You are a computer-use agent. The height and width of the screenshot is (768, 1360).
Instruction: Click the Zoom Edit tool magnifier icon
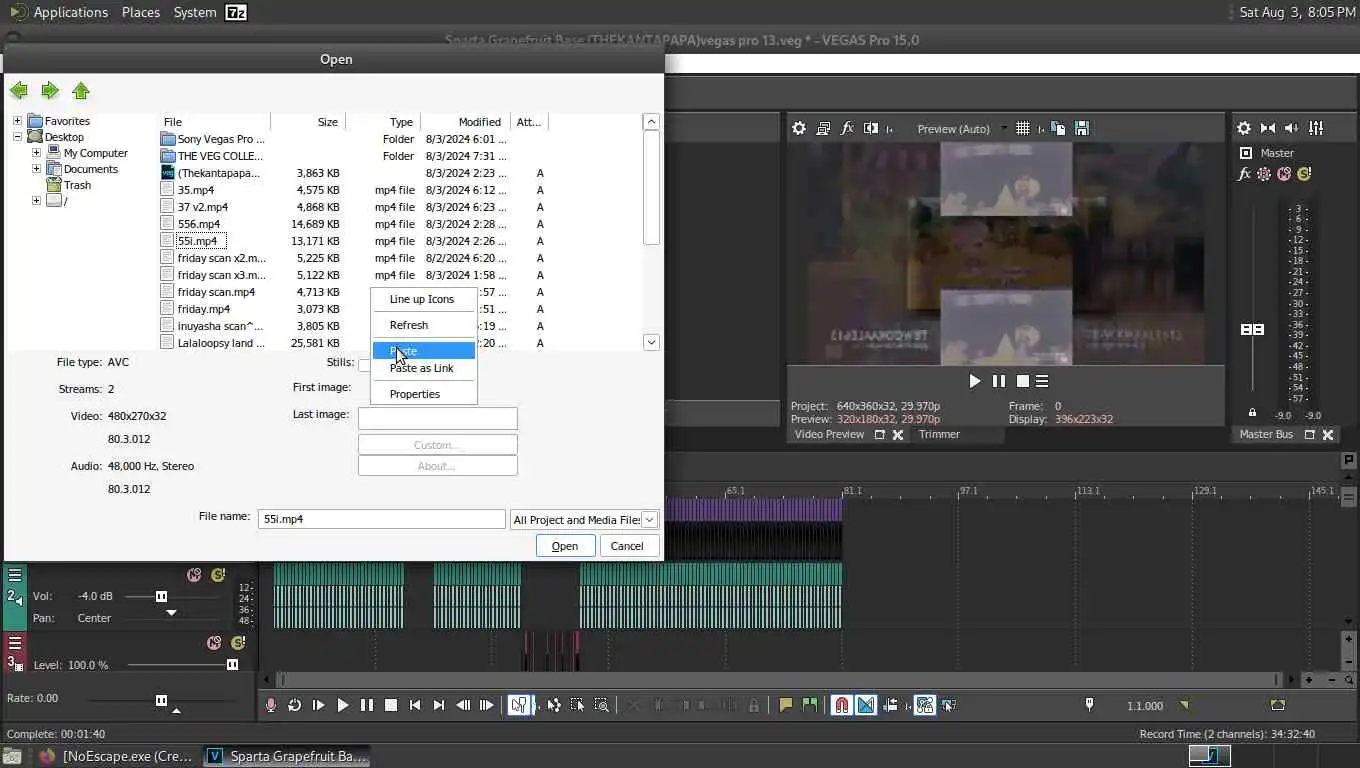(x=601, y=705)
